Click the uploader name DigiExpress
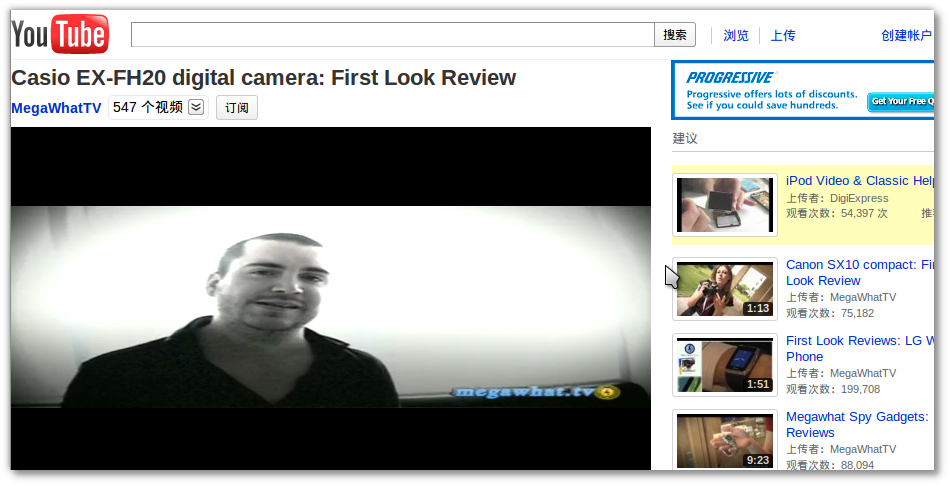The width and height of the screenshot is (950, 486). click(x=859, y=198)
